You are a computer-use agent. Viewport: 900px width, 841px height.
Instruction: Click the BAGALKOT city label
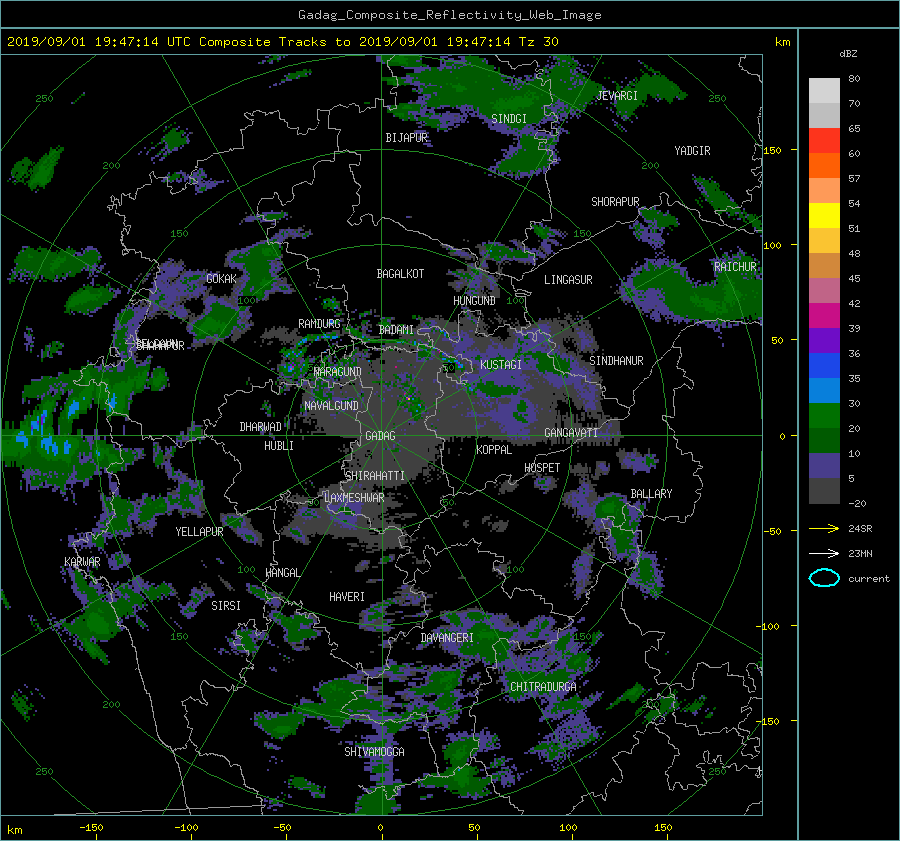[x=400, y=274]
